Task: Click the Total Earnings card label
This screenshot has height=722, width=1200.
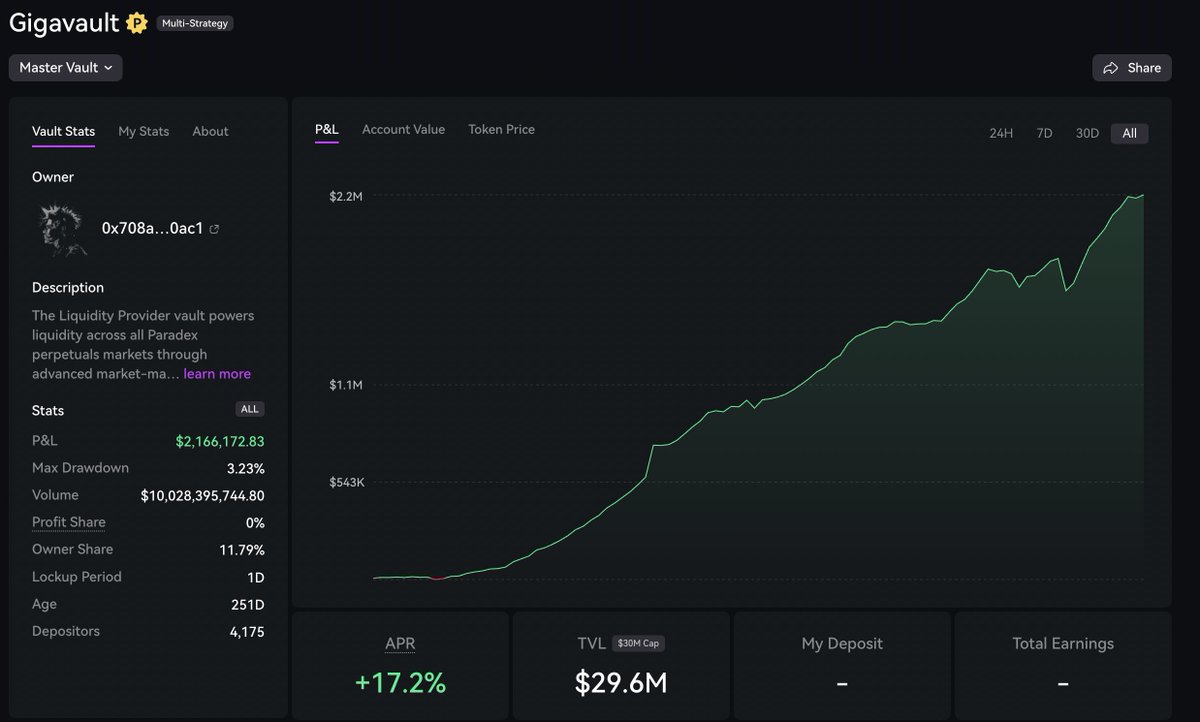Action: pos(1063,644)
